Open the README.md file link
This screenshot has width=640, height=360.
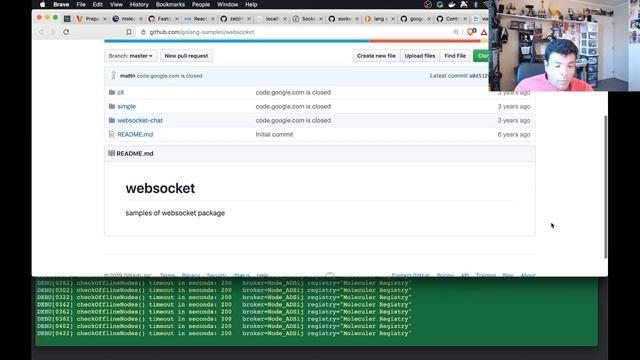[x=135, y=134]
